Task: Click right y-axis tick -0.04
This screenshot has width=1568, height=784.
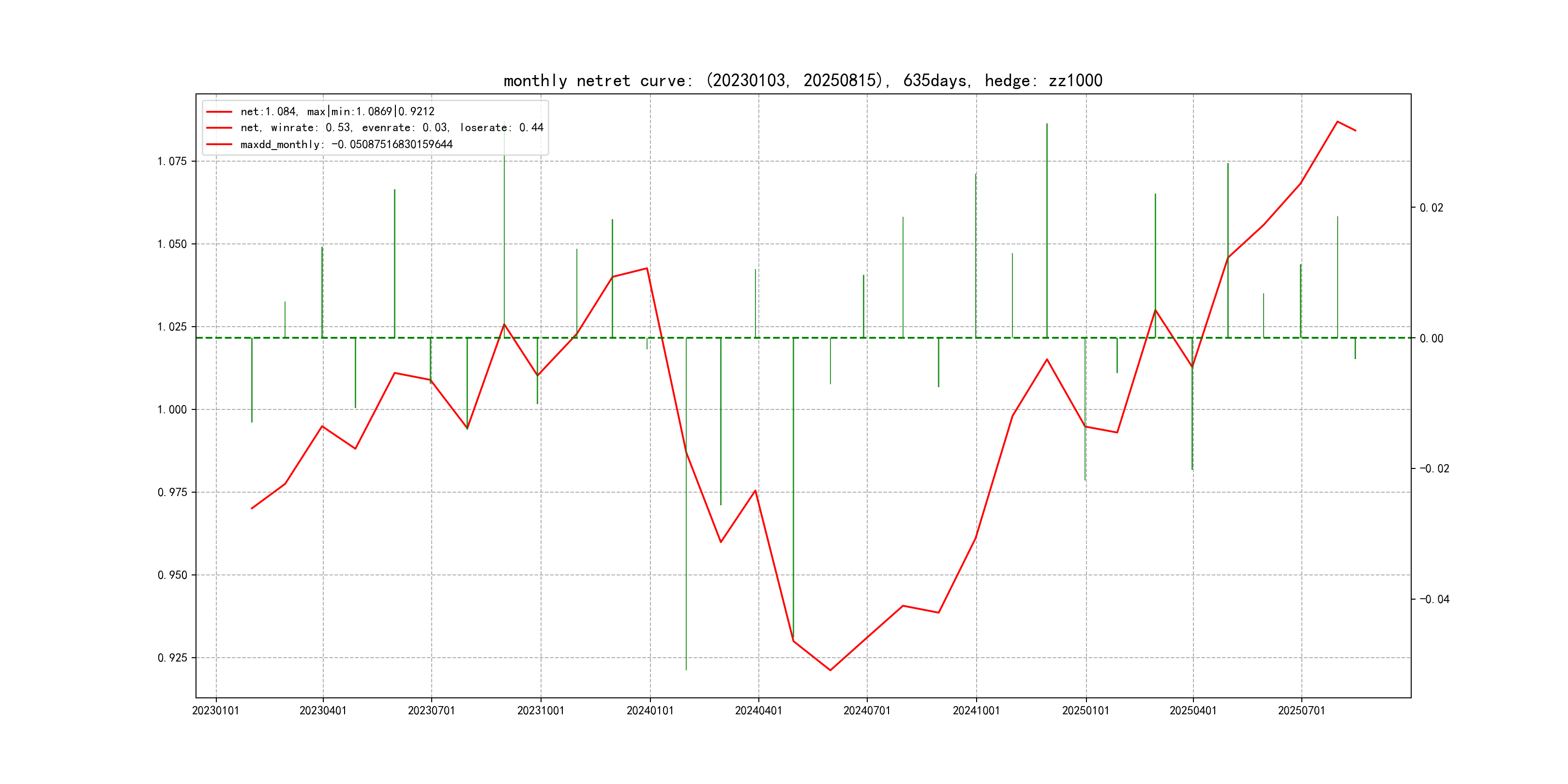Action: click(x=1434, y=600)
